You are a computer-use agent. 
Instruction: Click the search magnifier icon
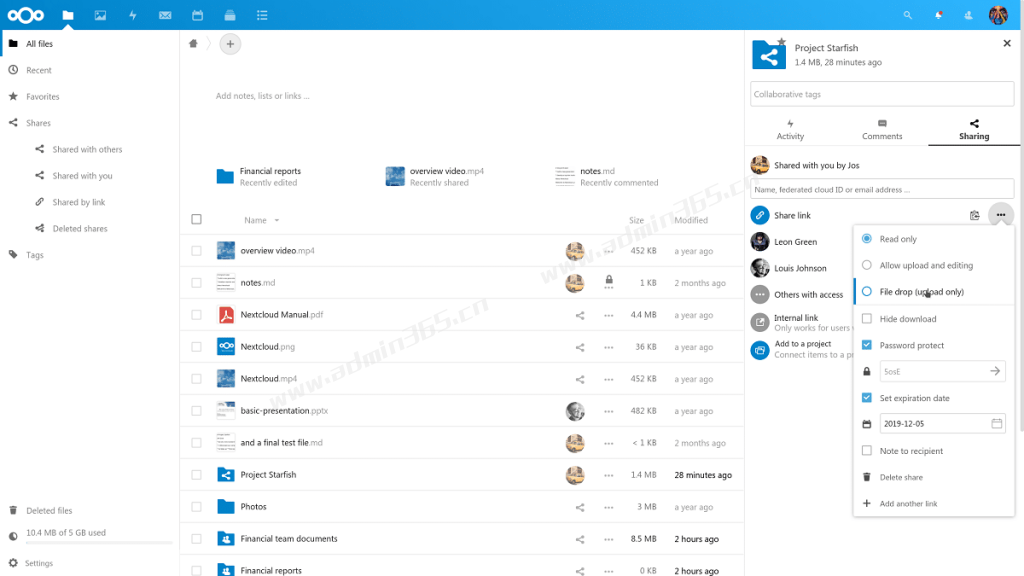pos(908,15)
